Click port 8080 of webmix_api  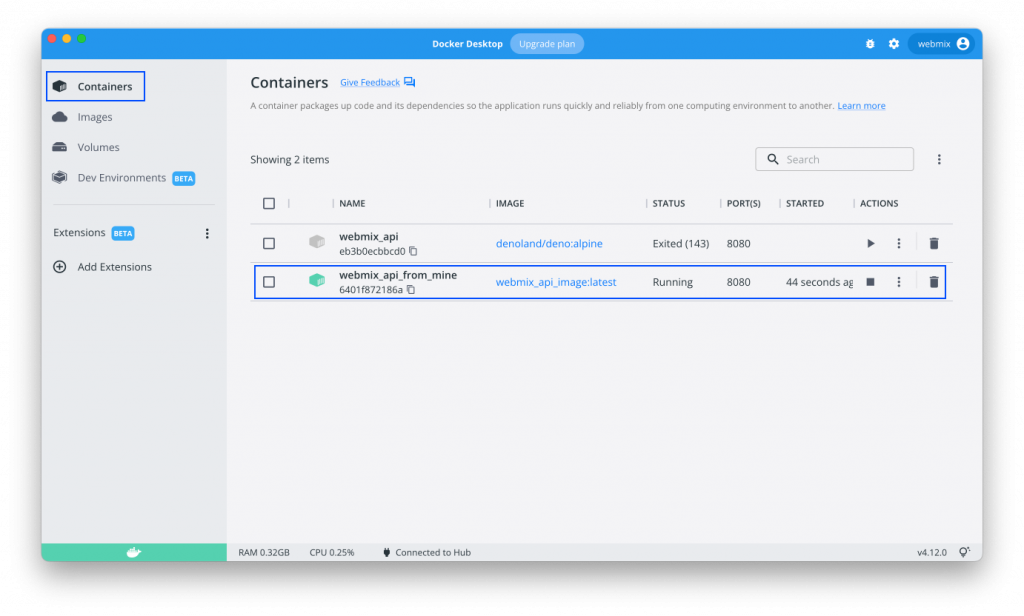pyautogui.click(x=739, y=243)
